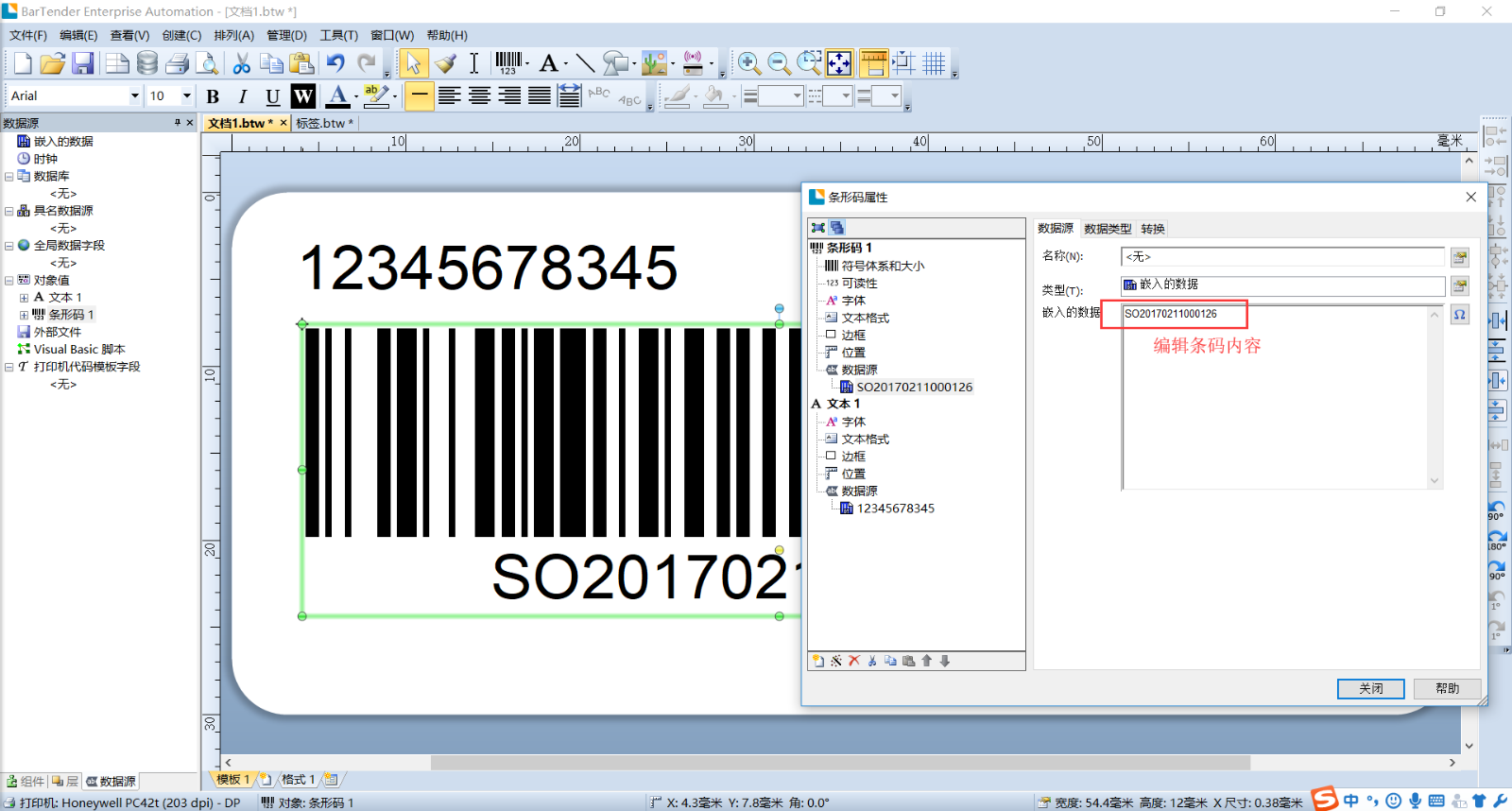1512x811 pixels.
Task: Open the font size dropdown
Action: click(x=186, y=96)
